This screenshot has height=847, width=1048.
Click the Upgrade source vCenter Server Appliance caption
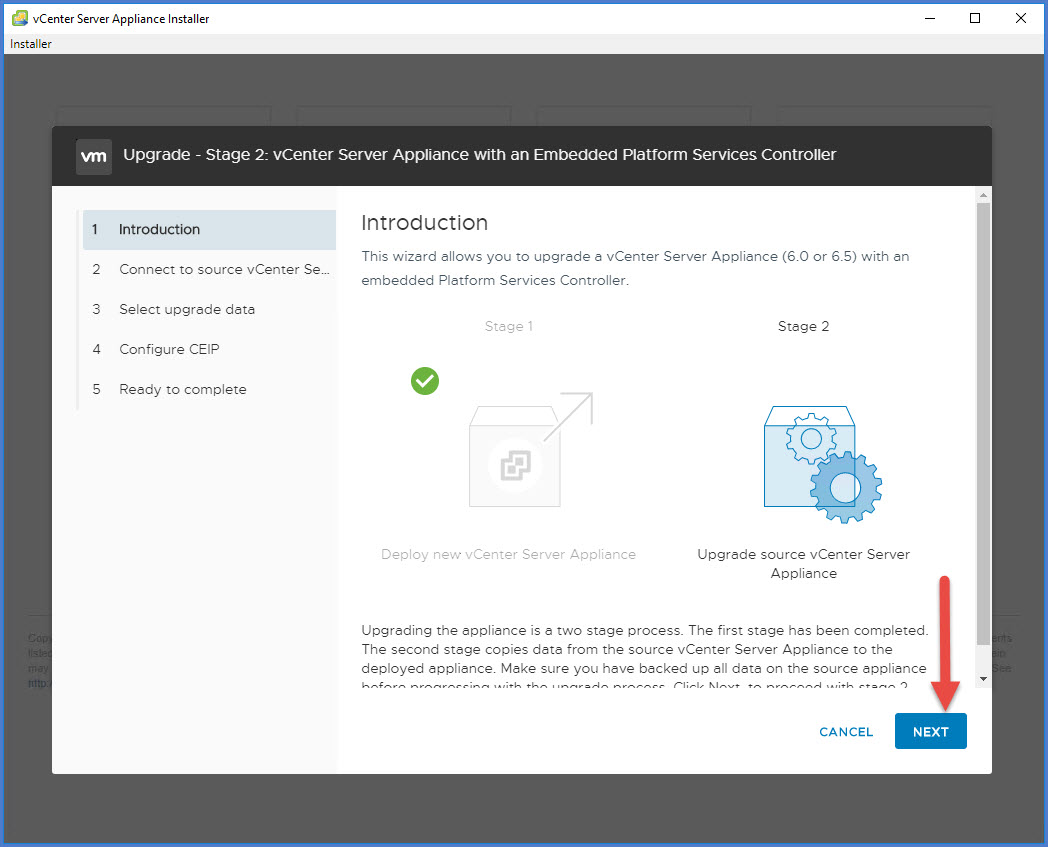pyautogui.click(x=803, y=564)
